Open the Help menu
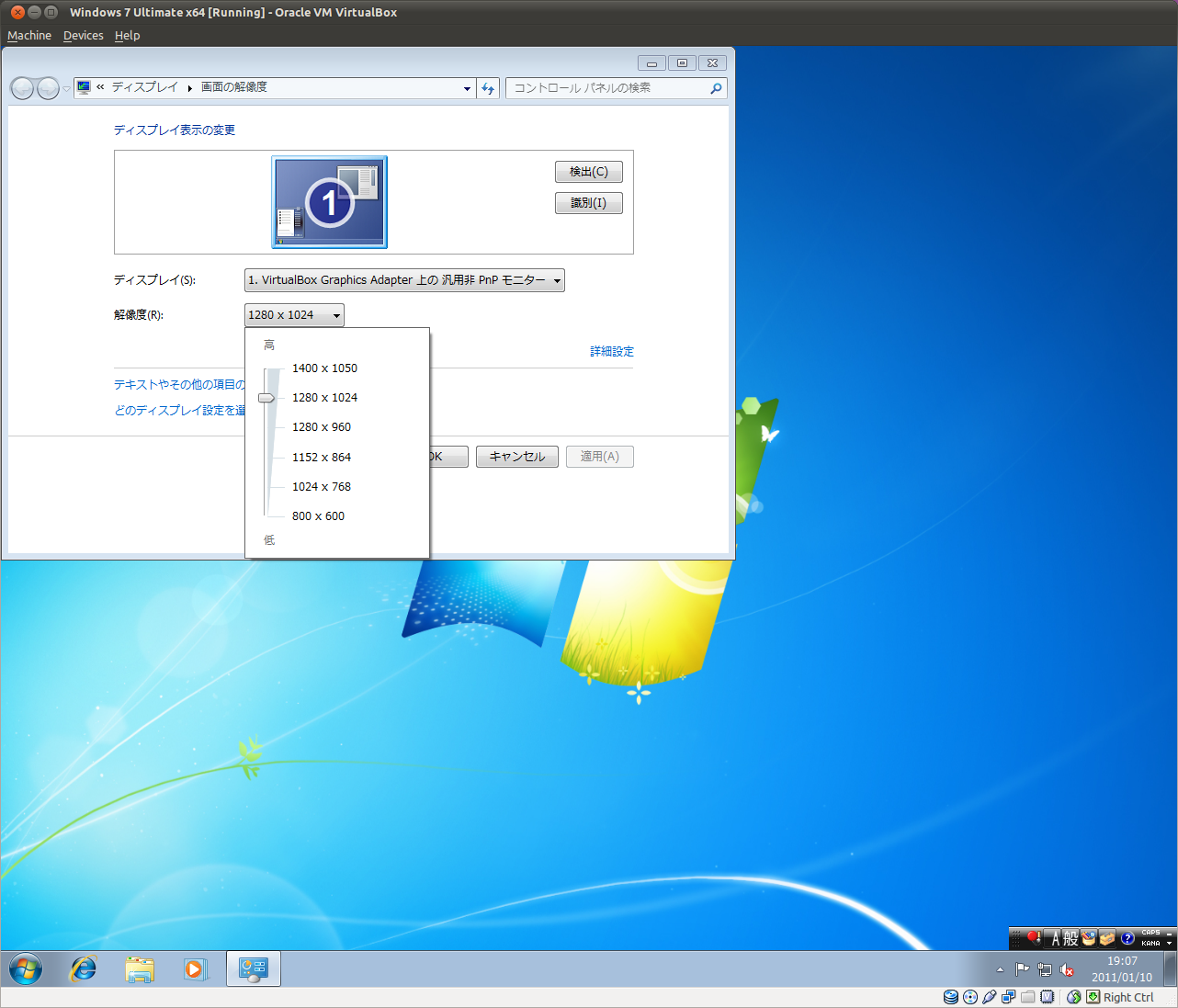The height and width of the screenshot is (1008, 1178). 127,35
